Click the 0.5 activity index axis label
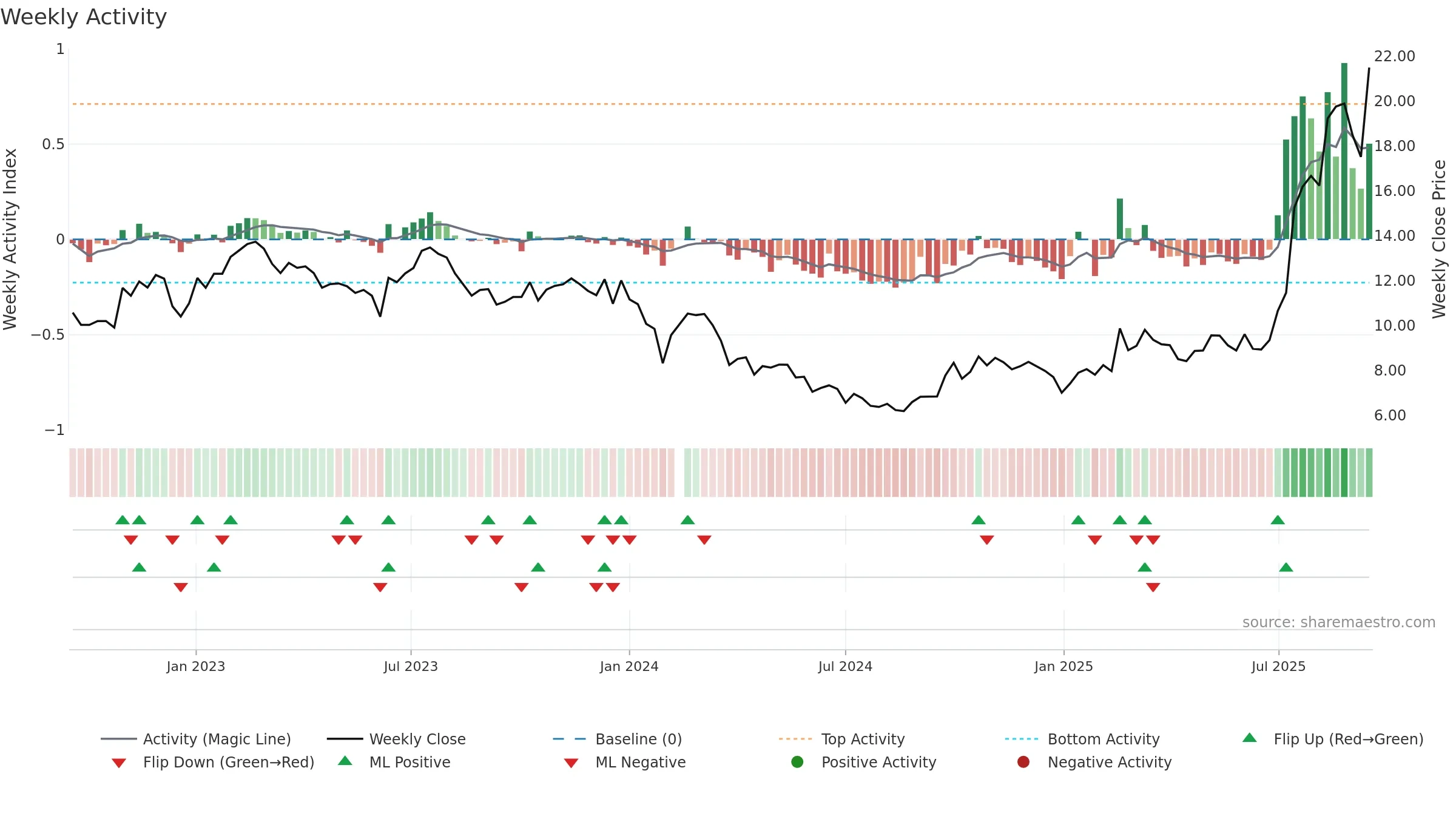Screen dimensions: 1456x819 53,144
